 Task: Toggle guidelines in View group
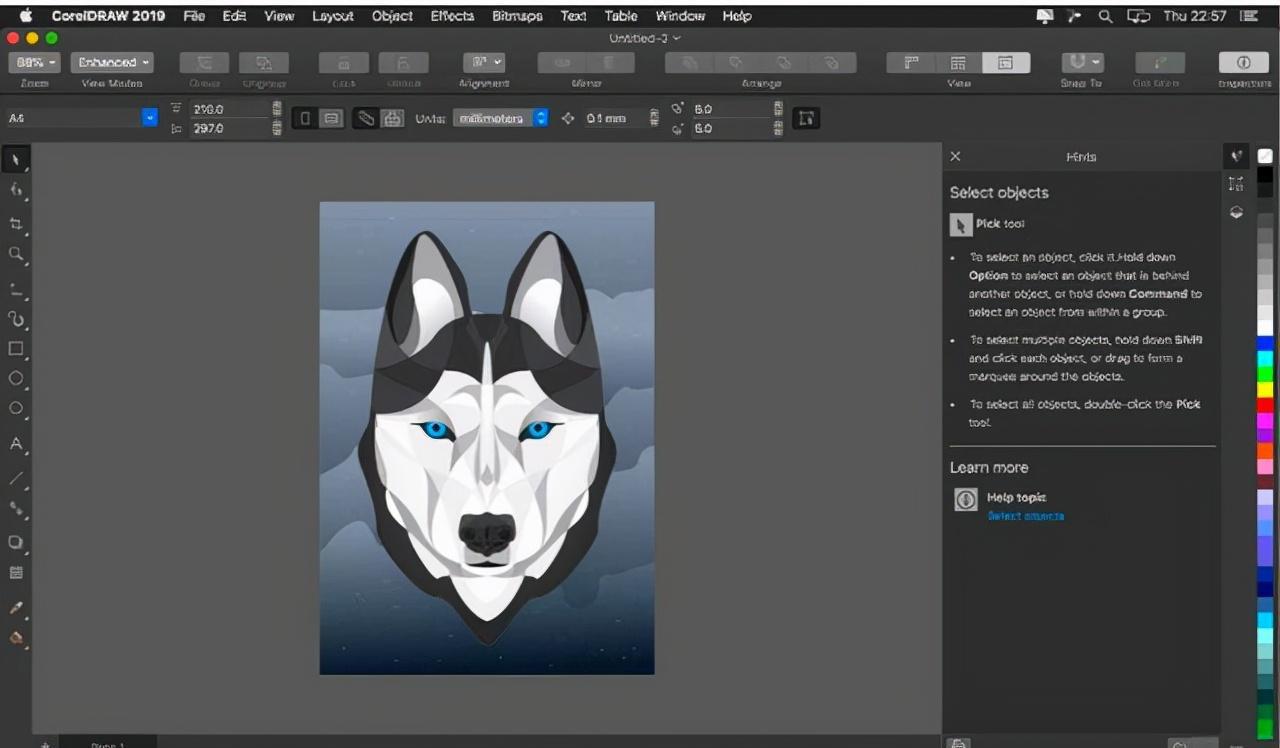(x=1006, y=62)
